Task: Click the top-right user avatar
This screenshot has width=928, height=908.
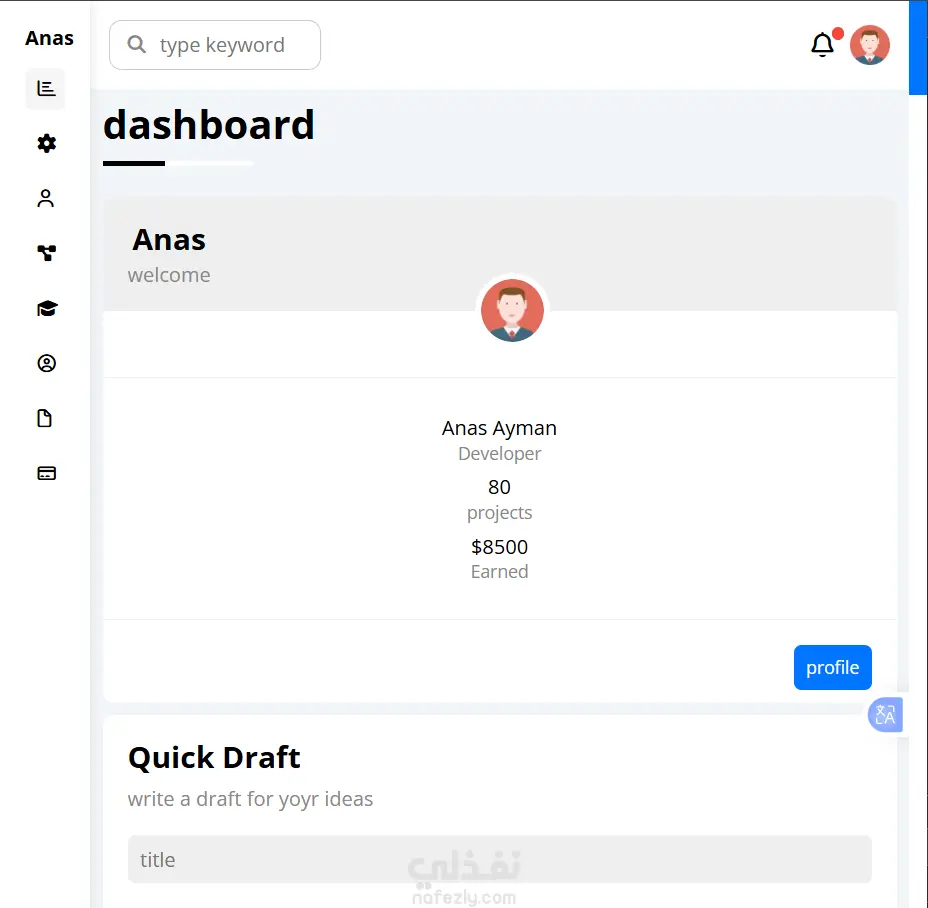Action: (x=869, y=45)
